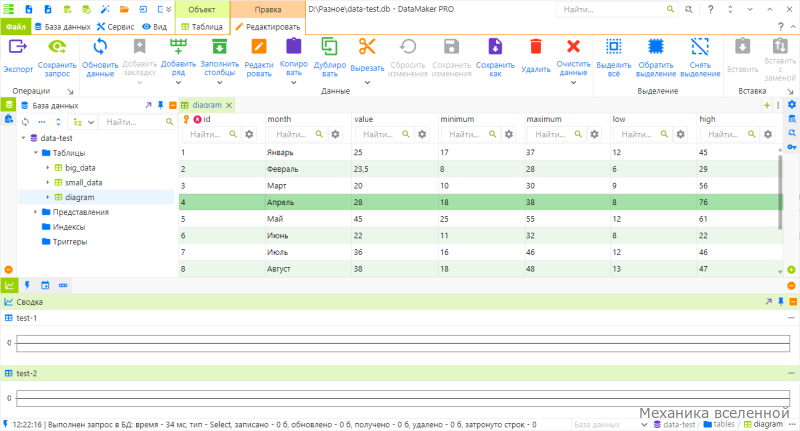Click the table vertical scrollbar
The height and width of the screenshot is (431, 800).
point(780,191)
